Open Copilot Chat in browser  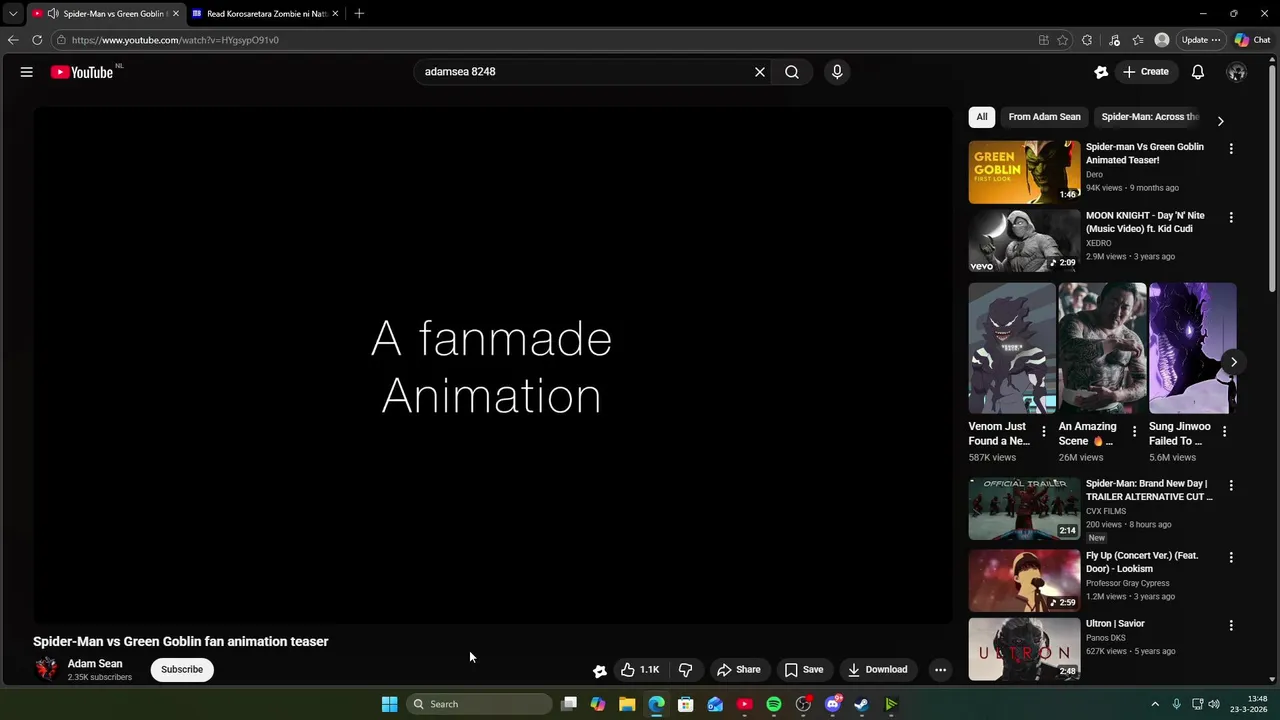[x=1253, y=40]
